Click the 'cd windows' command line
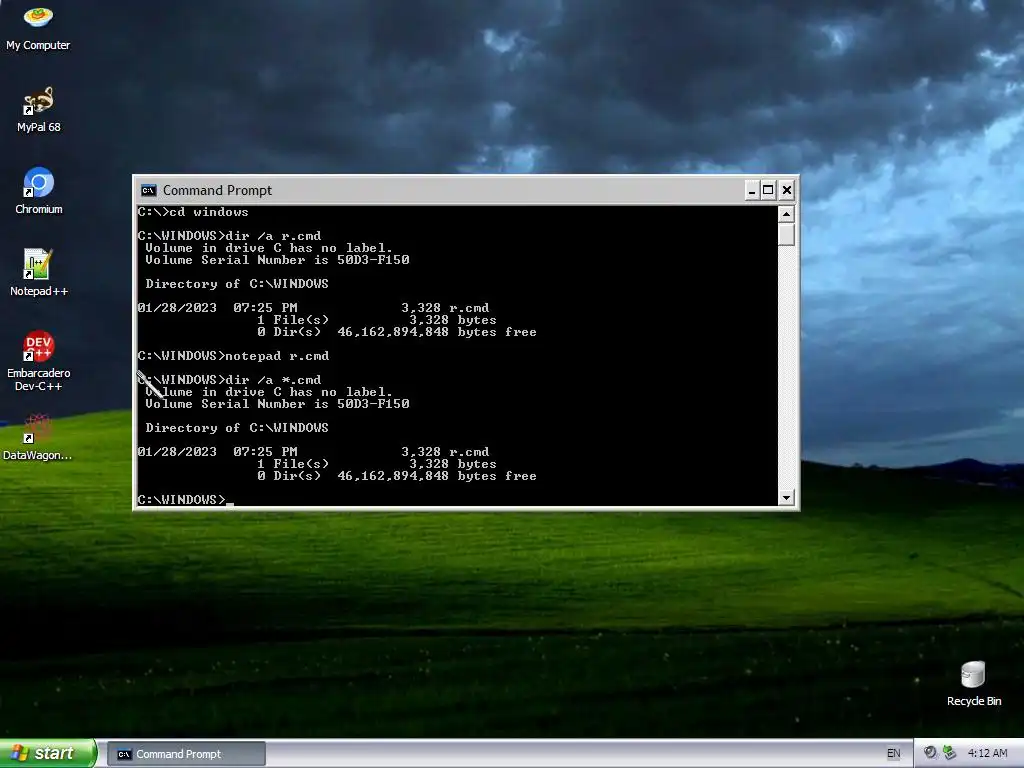The height and width of the screenshot is (768, 1024). [x=193, y=212]
